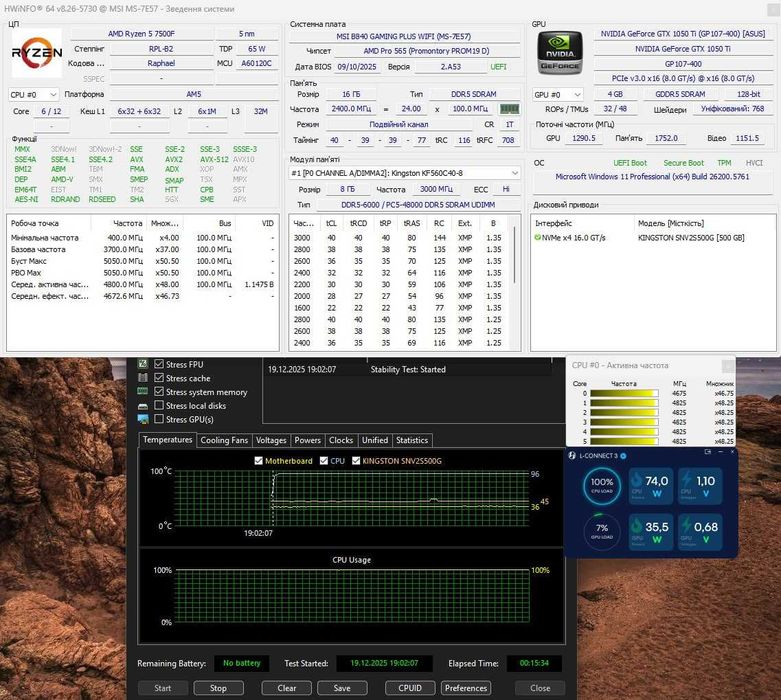
Task: Click the Secure Boot indicator
Action: pos(683,163)
